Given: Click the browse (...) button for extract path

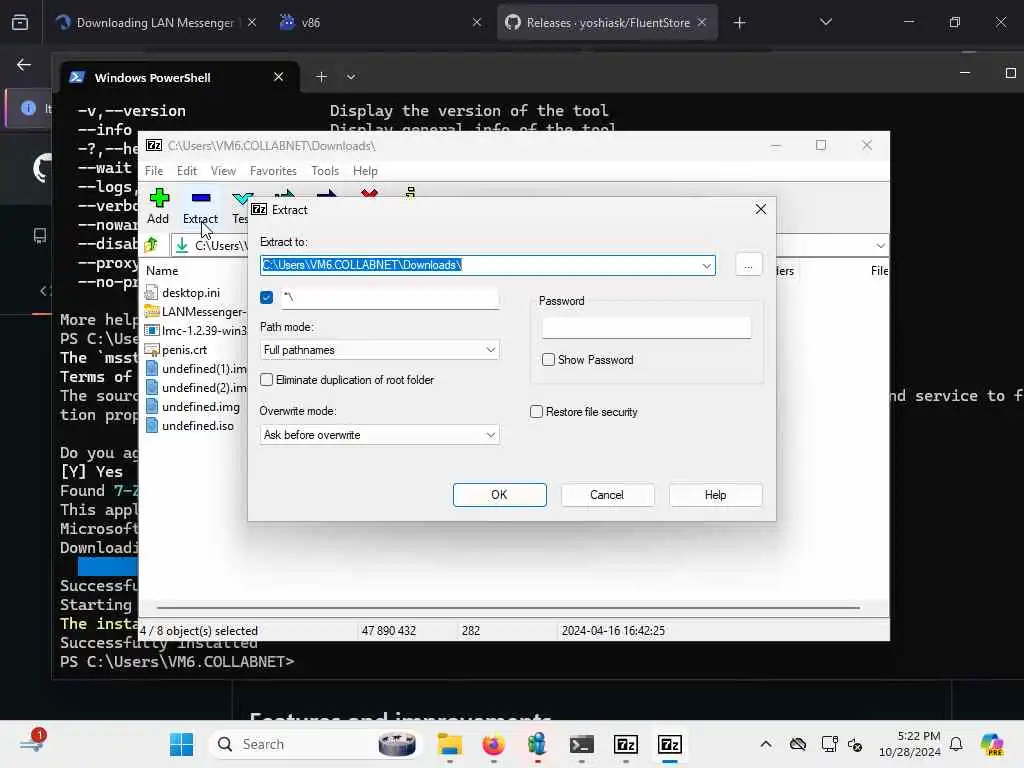Looking at the screenshot, I should (x=748, y=265).
